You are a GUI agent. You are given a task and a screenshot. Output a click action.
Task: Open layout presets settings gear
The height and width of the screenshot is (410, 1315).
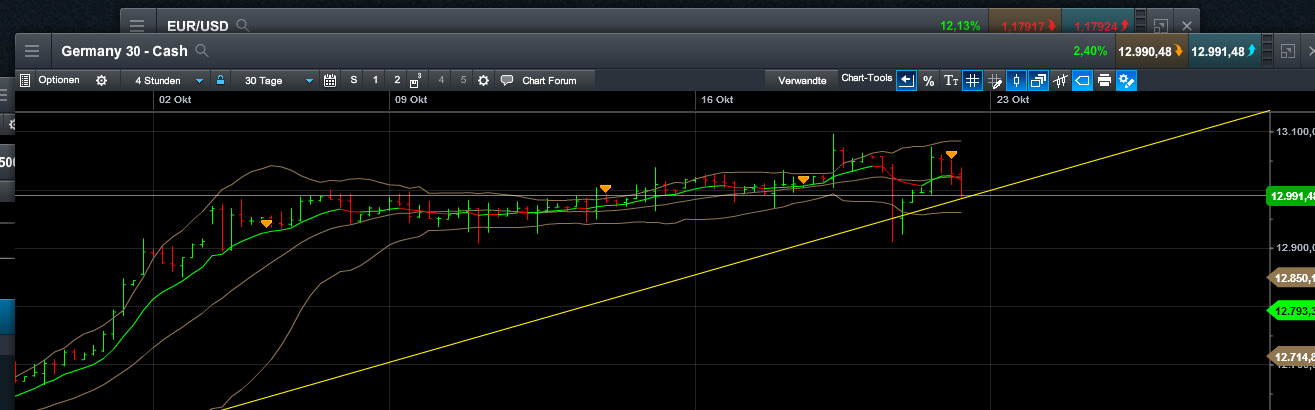pyautogui.click(x=484, y=80)
